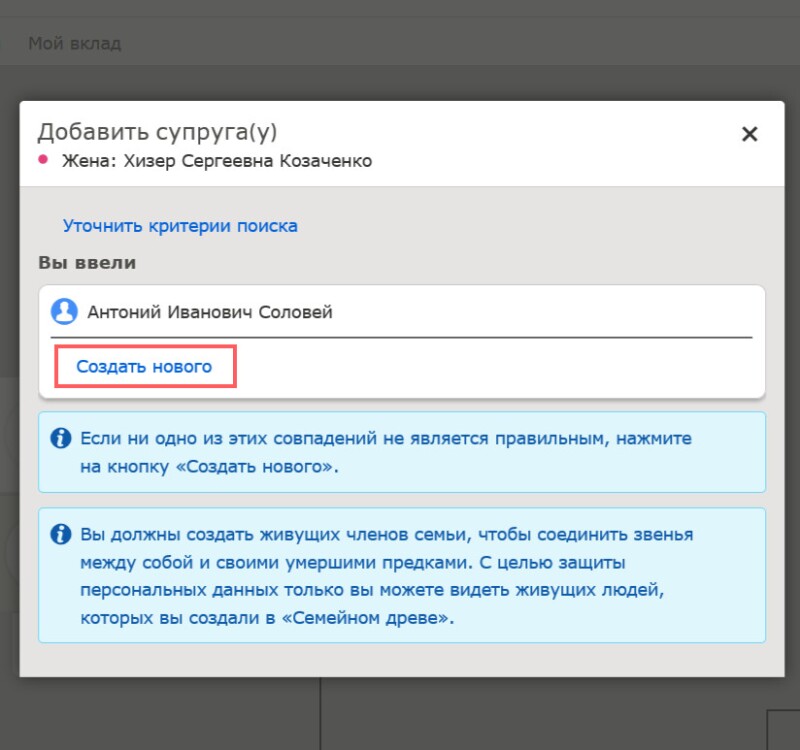Select the Антоний Иванович Соловей name
Screen dimensions: 800x750
click(x=210, y=312)
